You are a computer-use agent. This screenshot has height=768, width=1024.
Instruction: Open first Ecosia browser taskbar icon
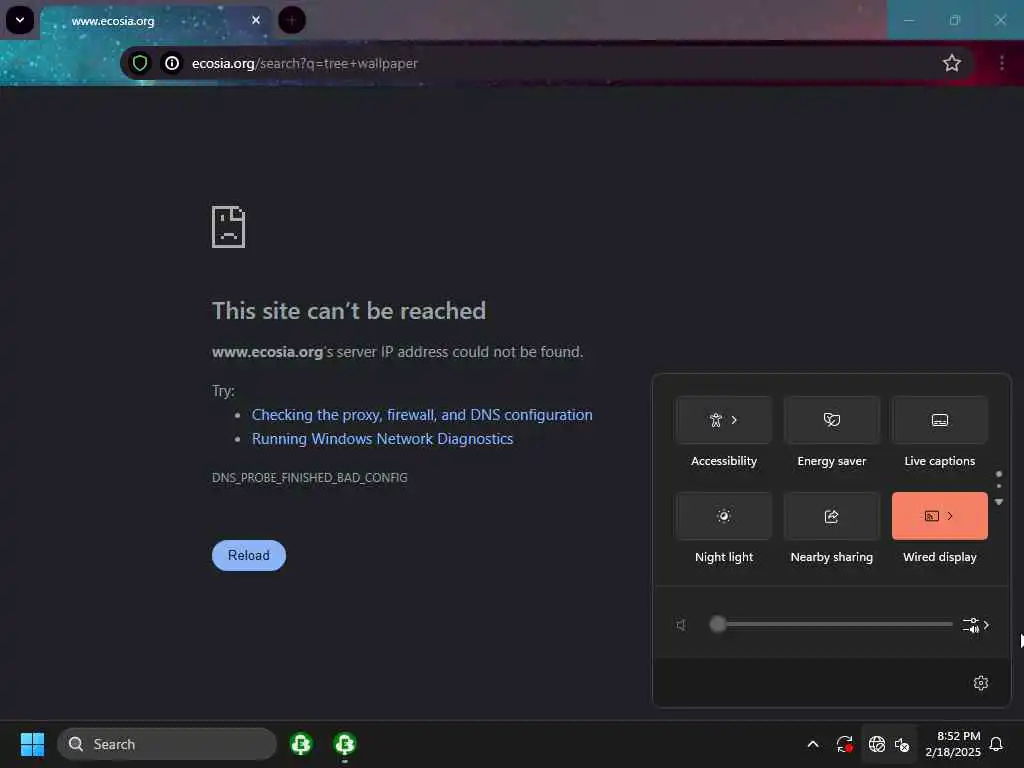click(x=301, y=744)
